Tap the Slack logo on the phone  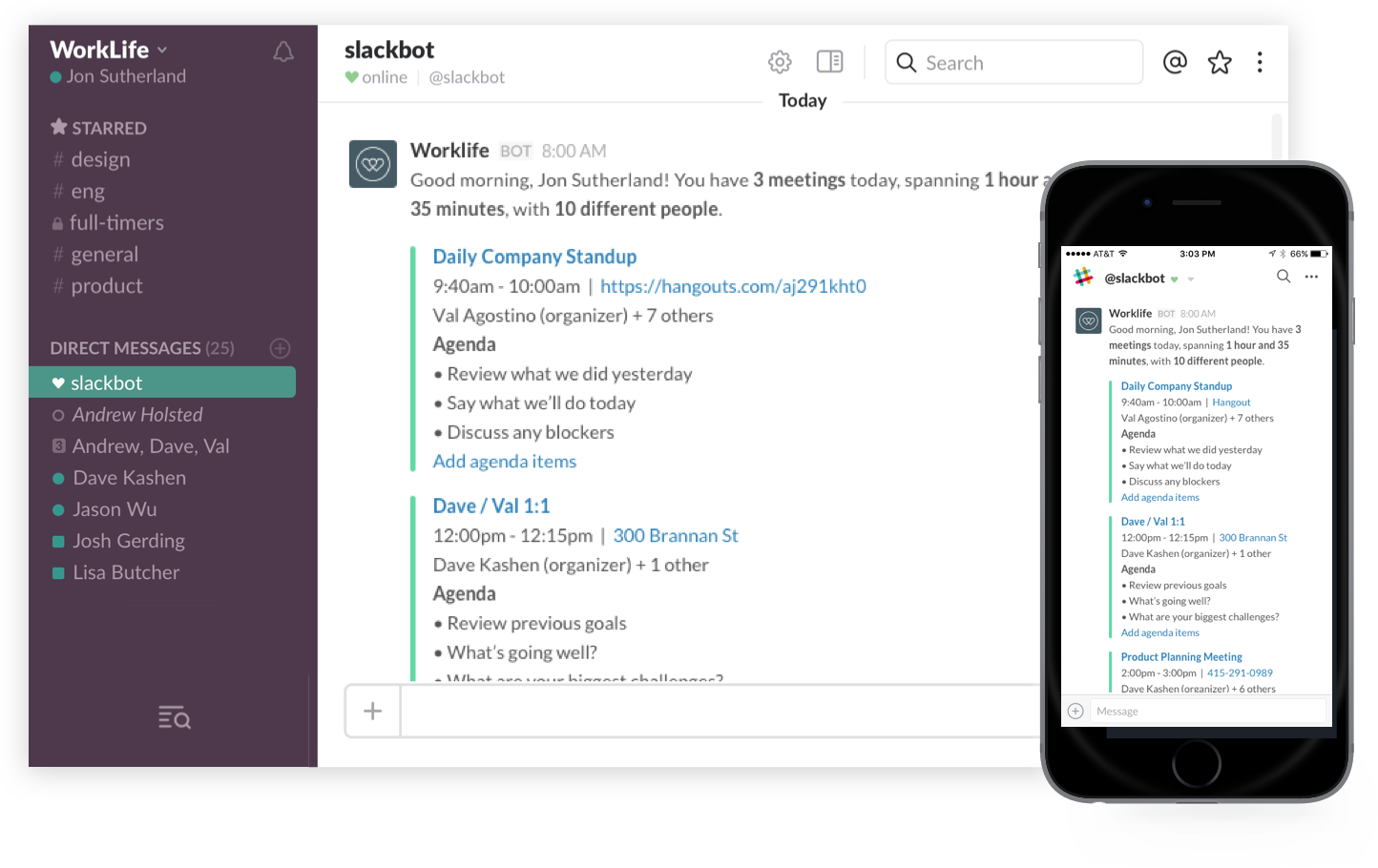[x=1082, y=277]
